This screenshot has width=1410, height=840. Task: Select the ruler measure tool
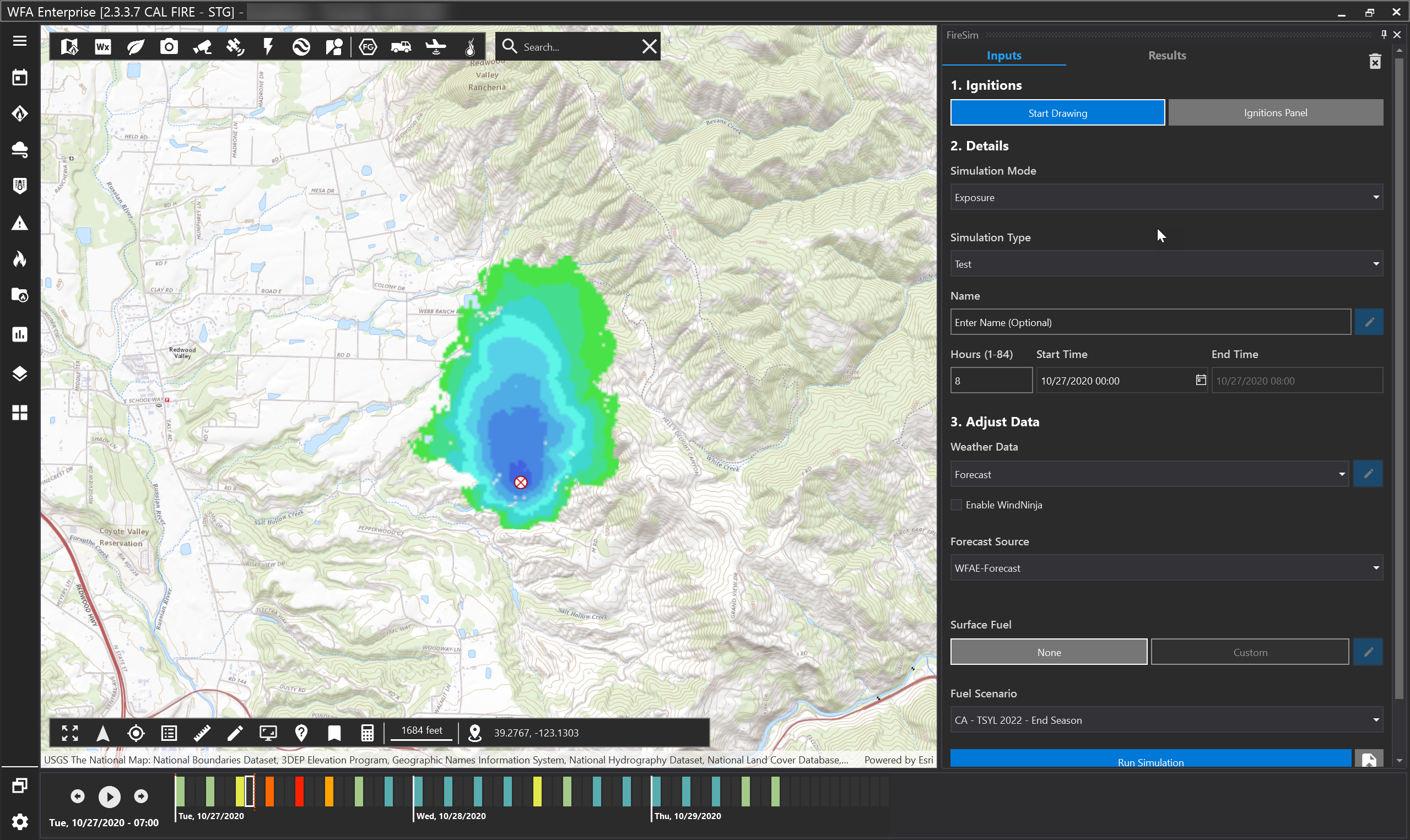click(202, 733)
